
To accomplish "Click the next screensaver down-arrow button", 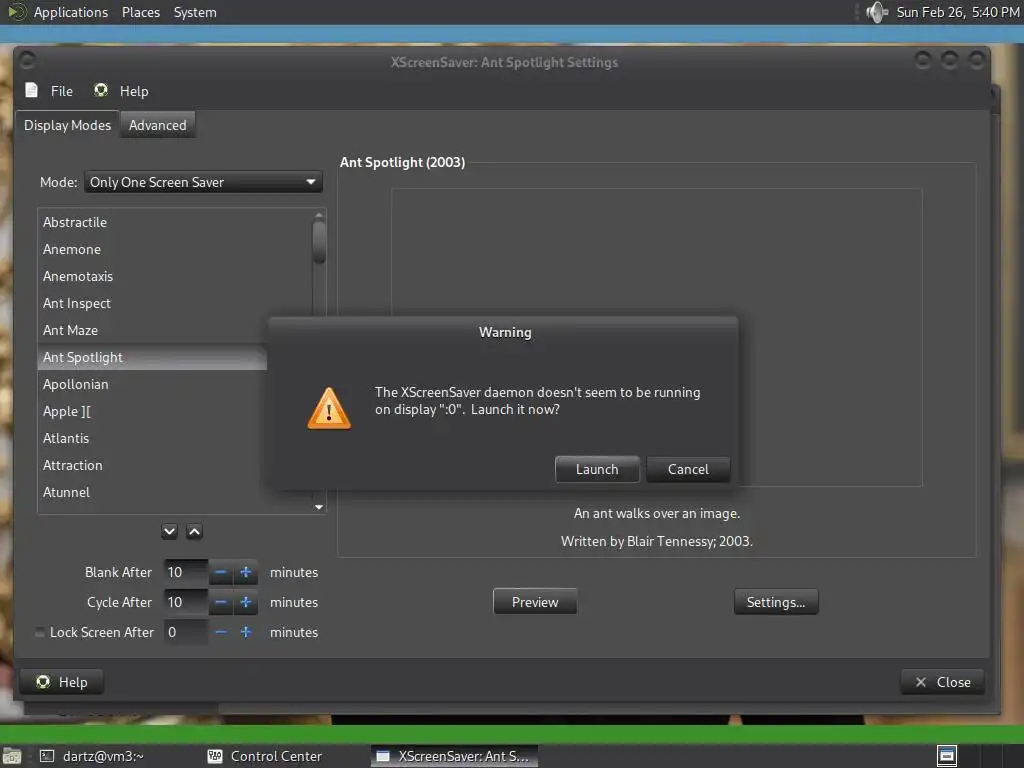I will [x=169, y=532].
